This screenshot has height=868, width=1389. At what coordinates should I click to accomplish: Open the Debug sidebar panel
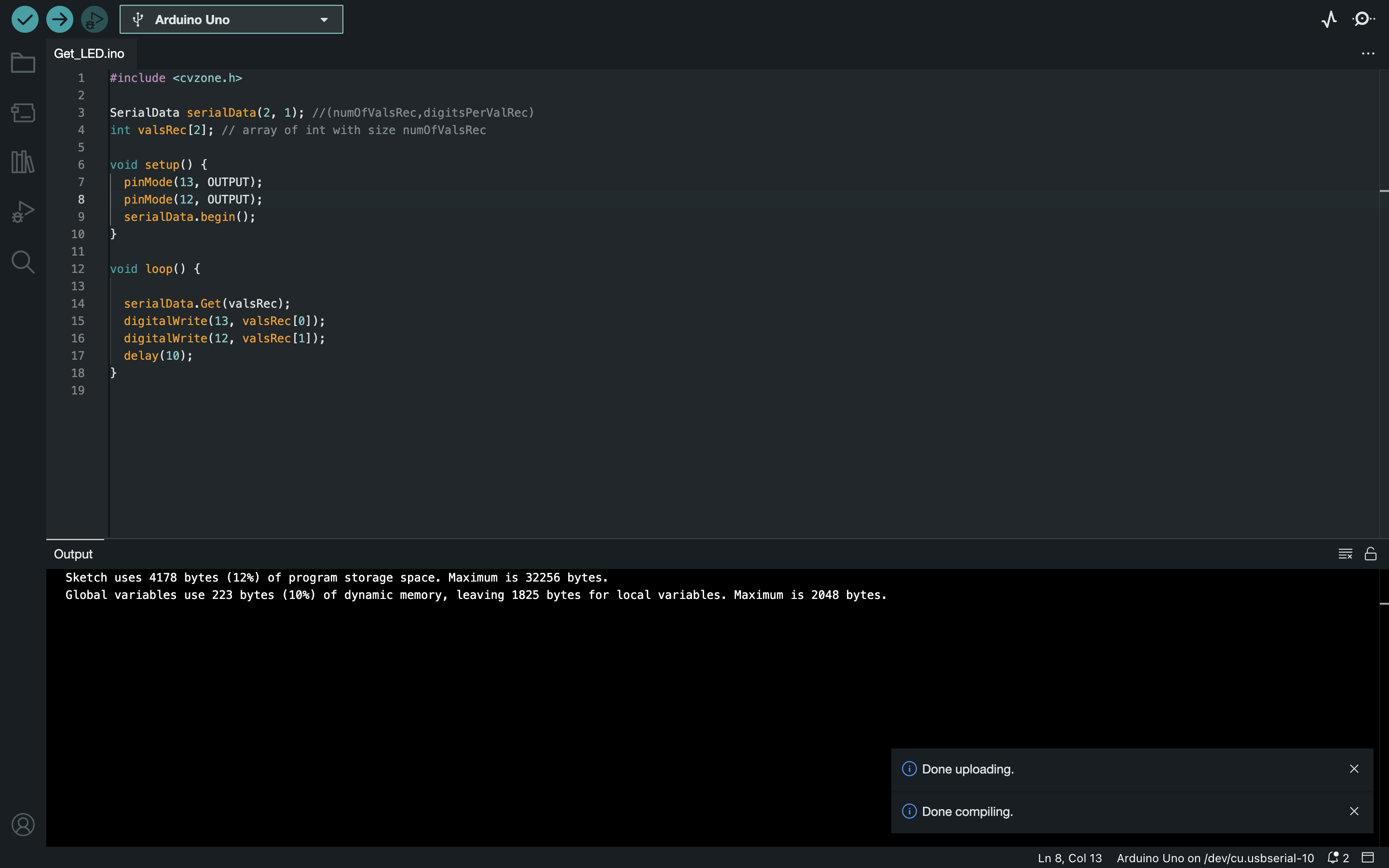23,212
